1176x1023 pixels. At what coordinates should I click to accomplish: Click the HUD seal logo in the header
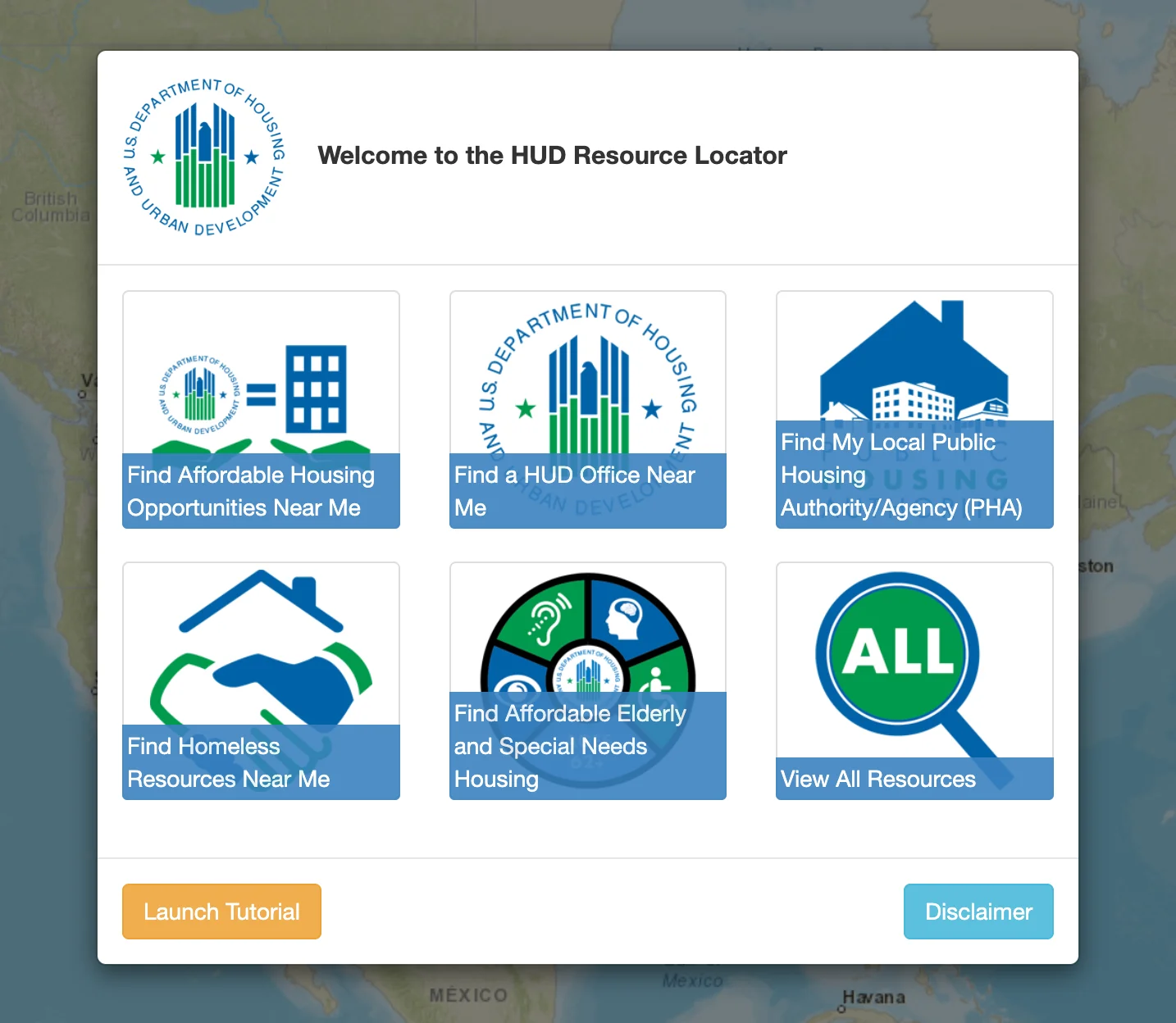(204, 157)
